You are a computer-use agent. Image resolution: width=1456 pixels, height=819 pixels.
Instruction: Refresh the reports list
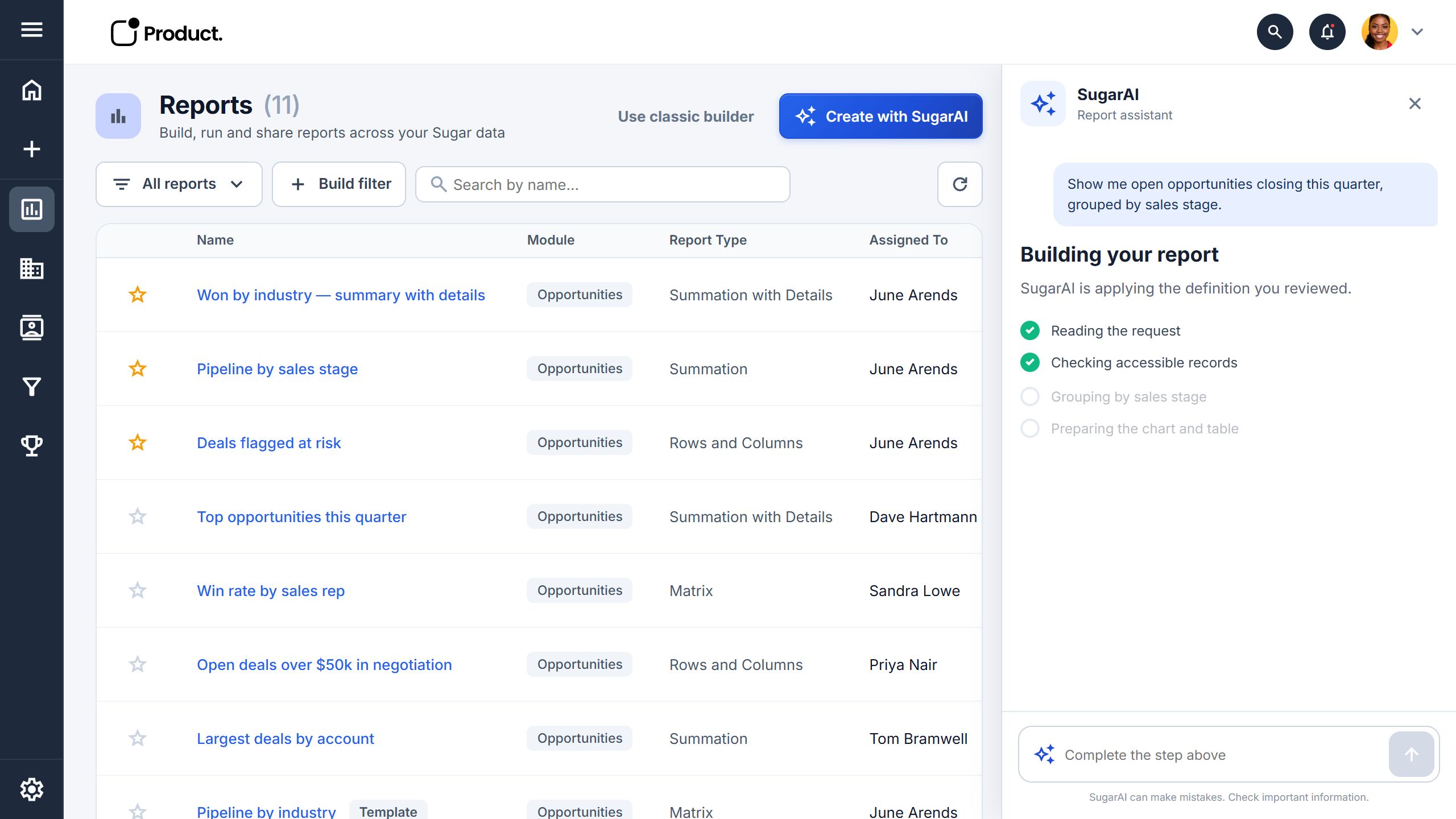tap(959, 184)
